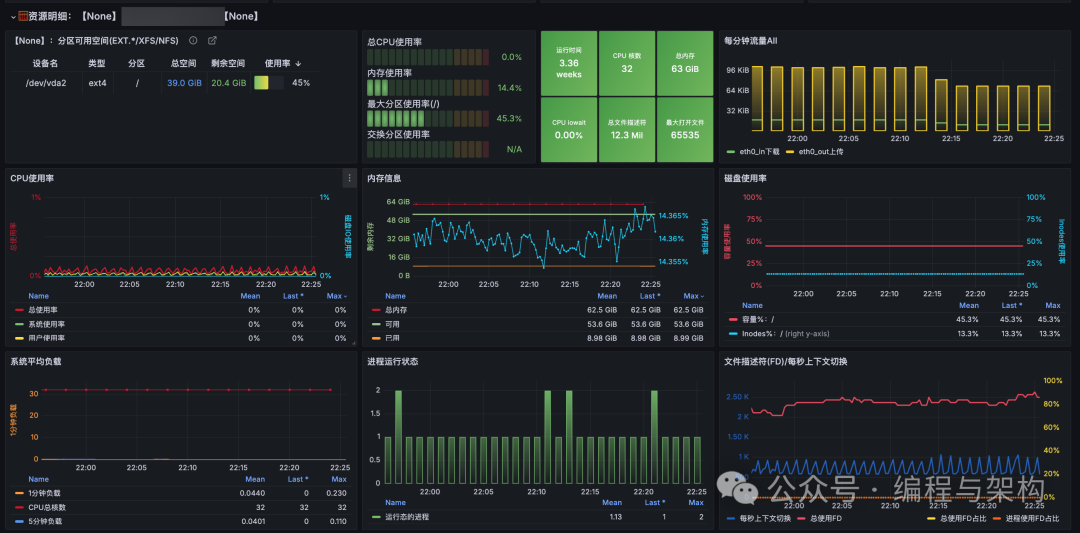Sort the partition table by 设备名

click(45, 63)
